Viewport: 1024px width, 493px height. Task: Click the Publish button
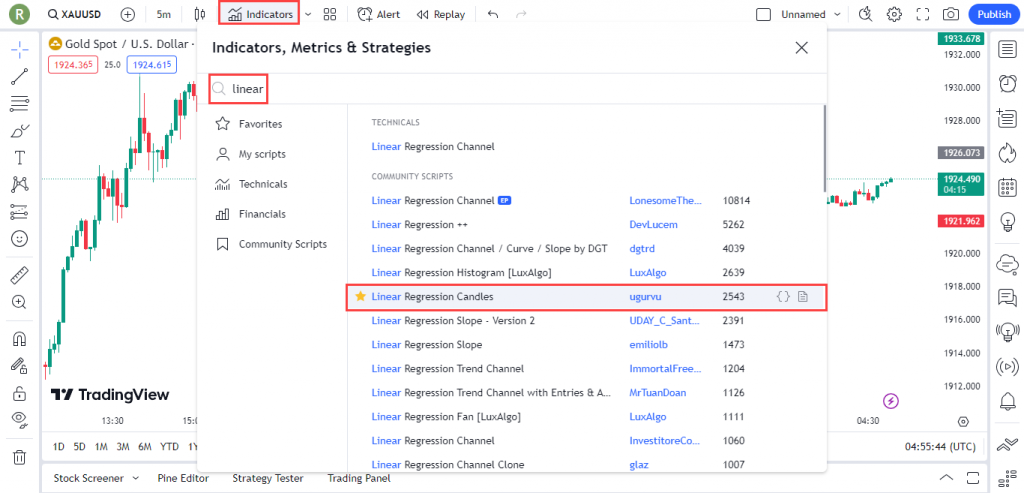994,14
